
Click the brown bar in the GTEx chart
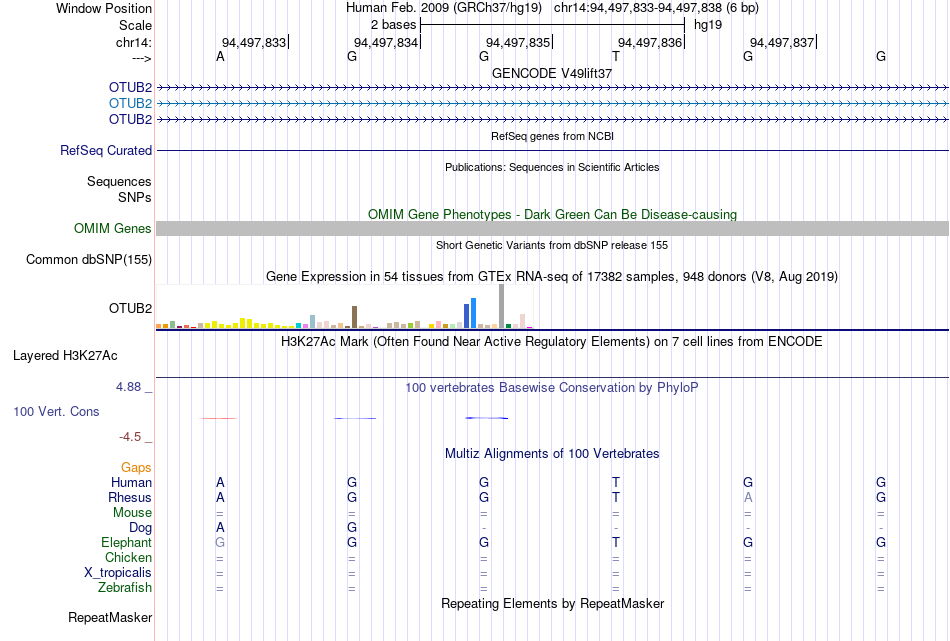click(354, 317)
